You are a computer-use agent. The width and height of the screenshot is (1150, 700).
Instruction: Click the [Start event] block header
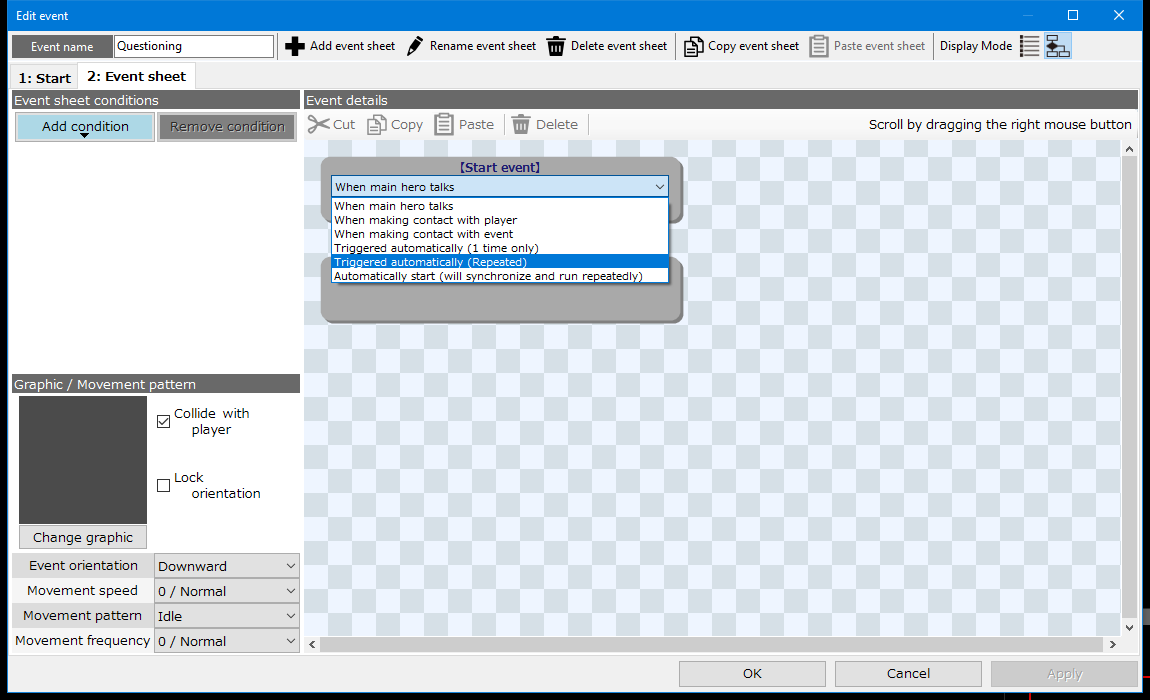pyautogui.click(x=499, y=167)
